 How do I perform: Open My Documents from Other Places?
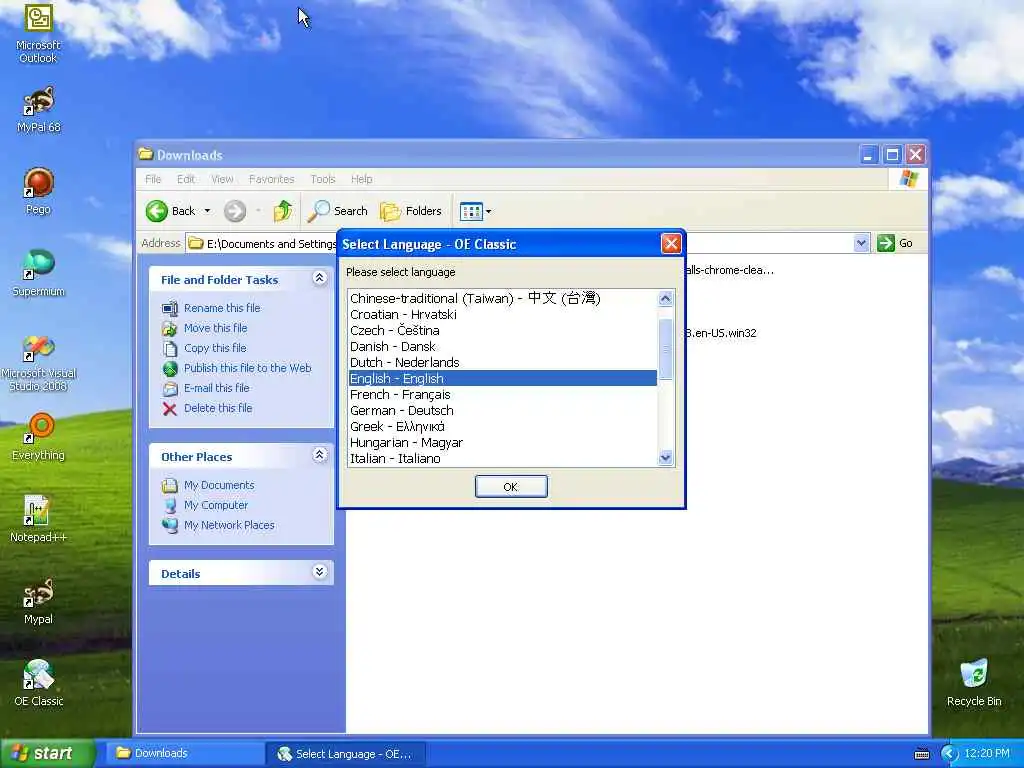[x=219, y=485]
